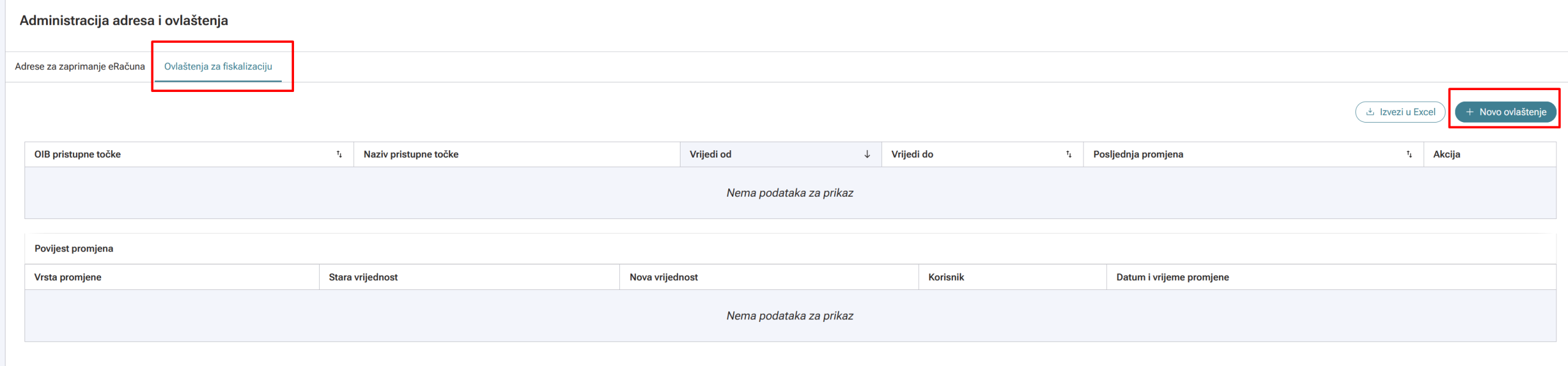The width and height of the screenshot is (1568, 366).
Task: Click the Akcija column header
Action: pyautogui.click(x=1446, y=154)
